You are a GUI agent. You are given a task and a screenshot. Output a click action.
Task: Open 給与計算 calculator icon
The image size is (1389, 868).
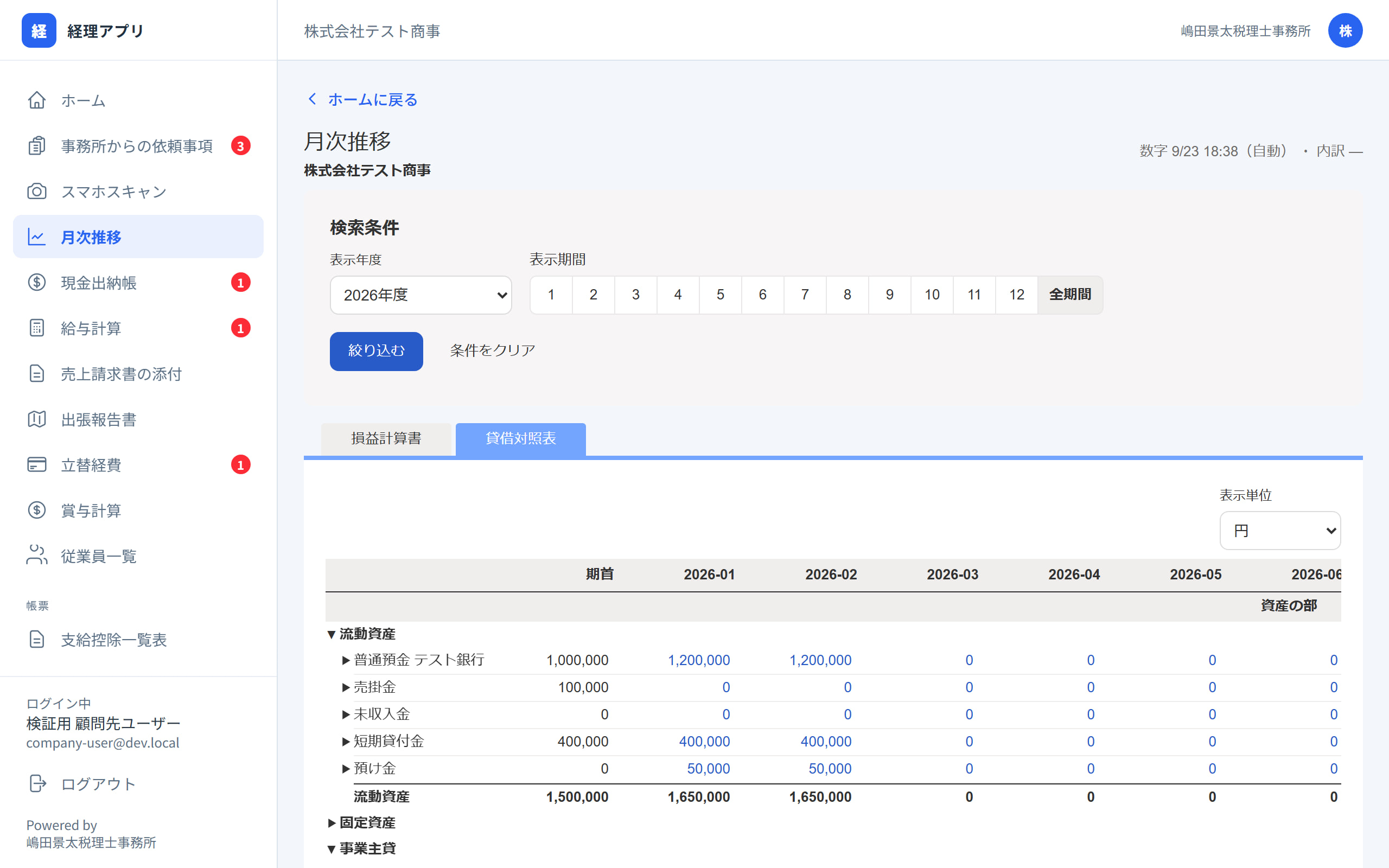click(x=37, y=328)
